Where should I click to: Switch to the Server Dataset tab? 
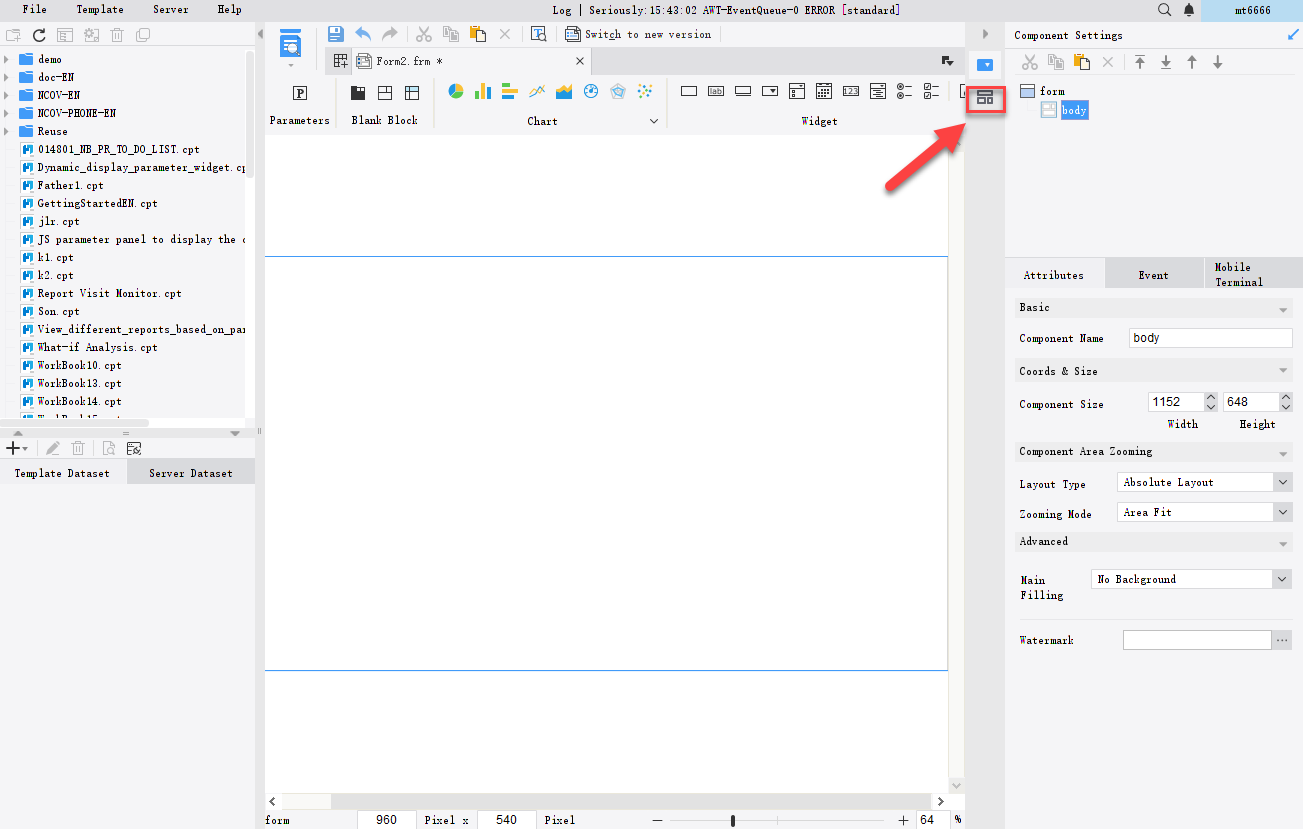(x=191, y=473)
